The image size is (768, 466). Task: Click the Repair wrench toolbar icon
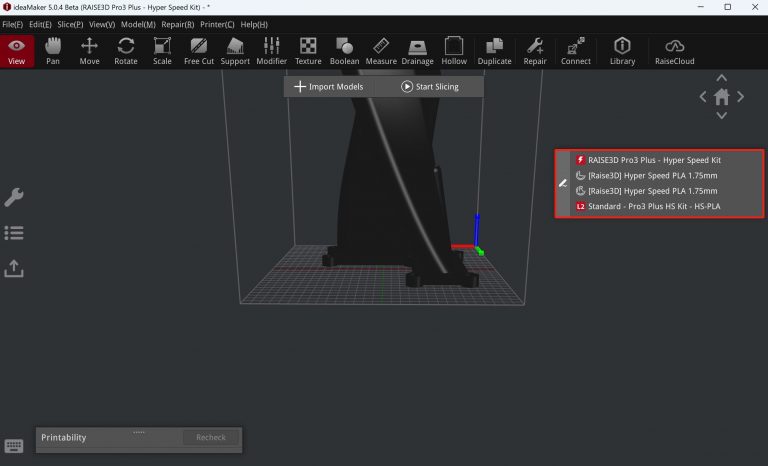click(535, 51)
